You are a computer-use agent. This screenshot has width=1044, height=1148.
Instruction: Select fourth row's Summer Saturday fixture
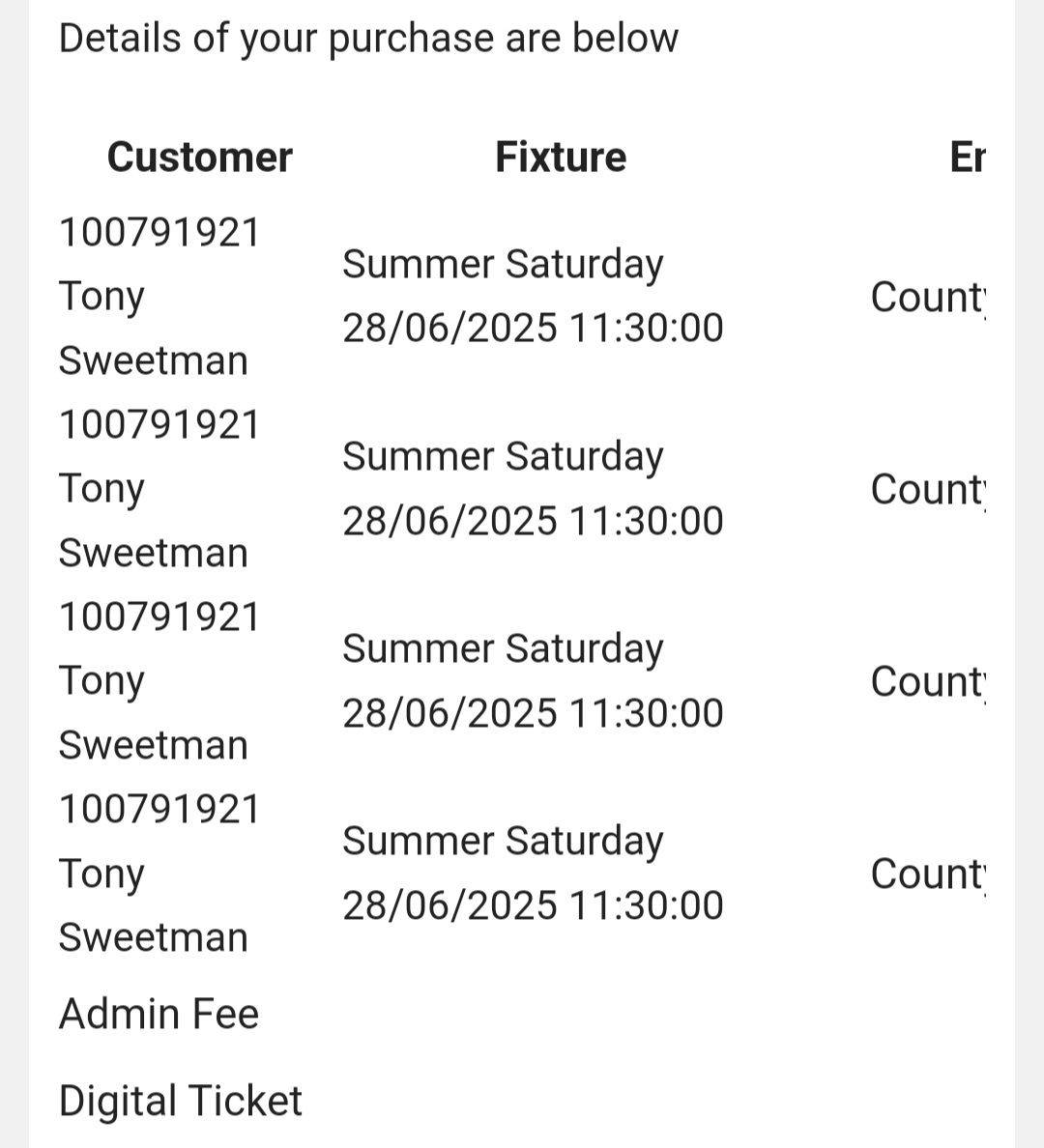(503, 842)
